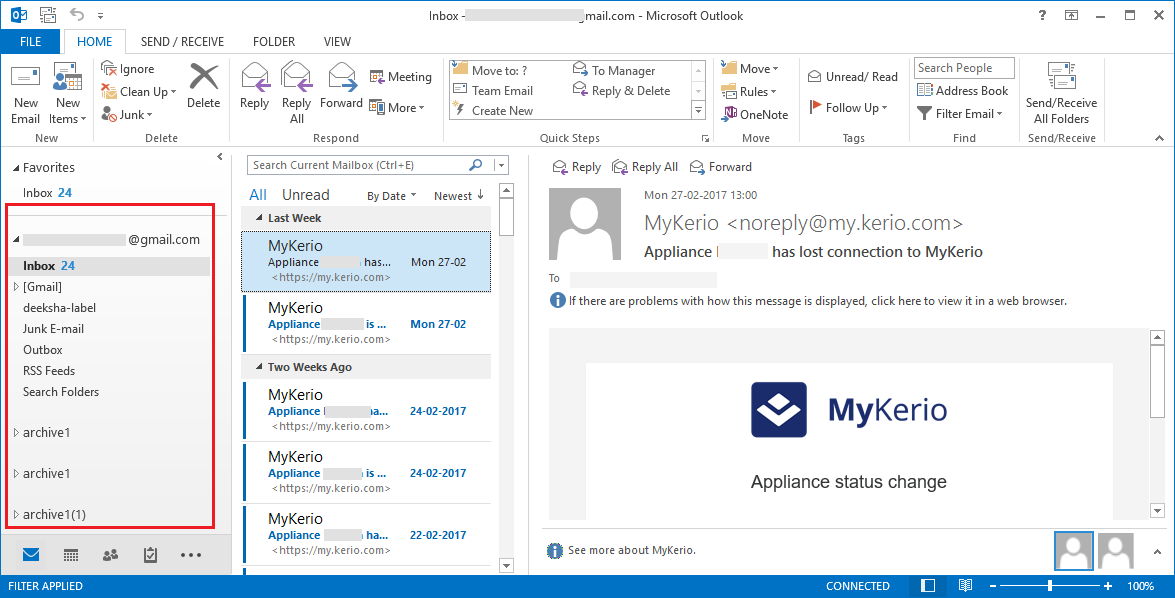
Task: Ignore the selected conversation
Action: [x=127, y=69]
